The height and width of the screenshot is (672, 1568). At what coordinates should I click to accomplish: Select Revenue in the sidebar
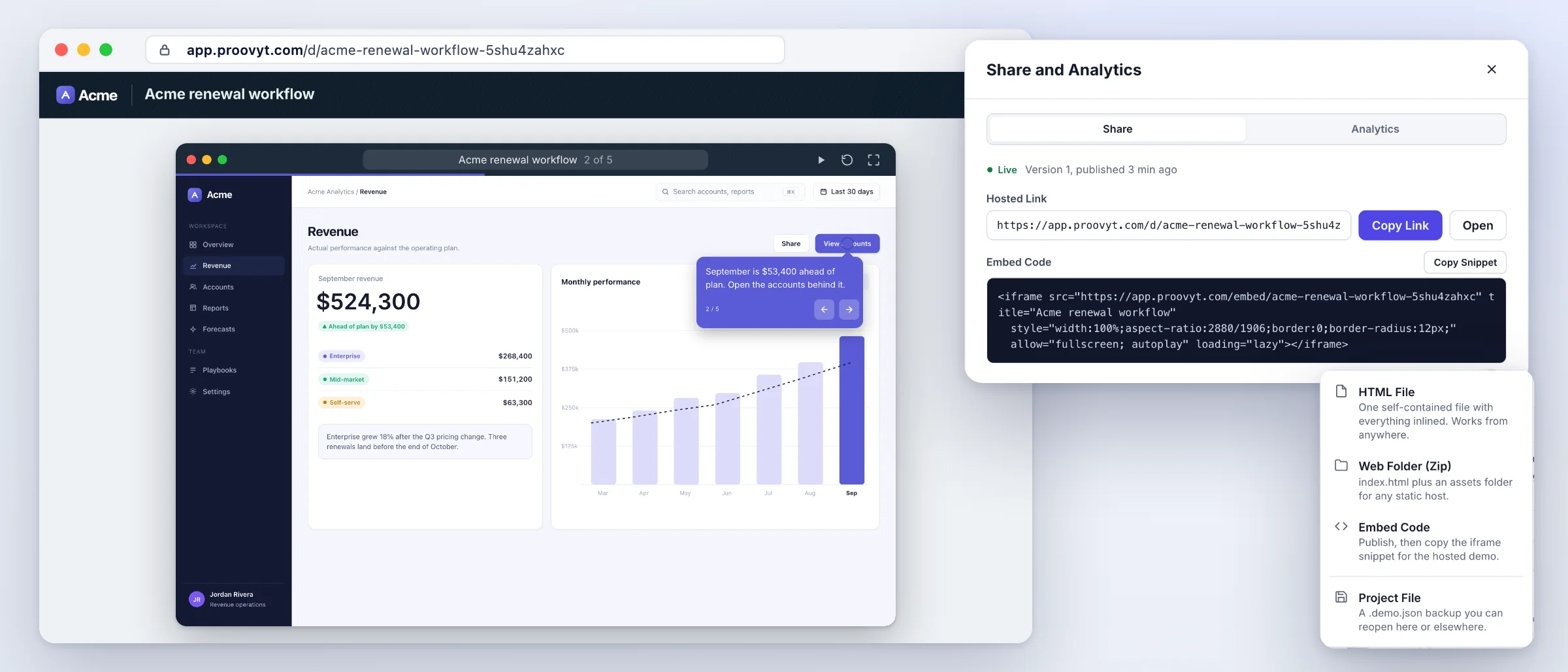[234, 265]
